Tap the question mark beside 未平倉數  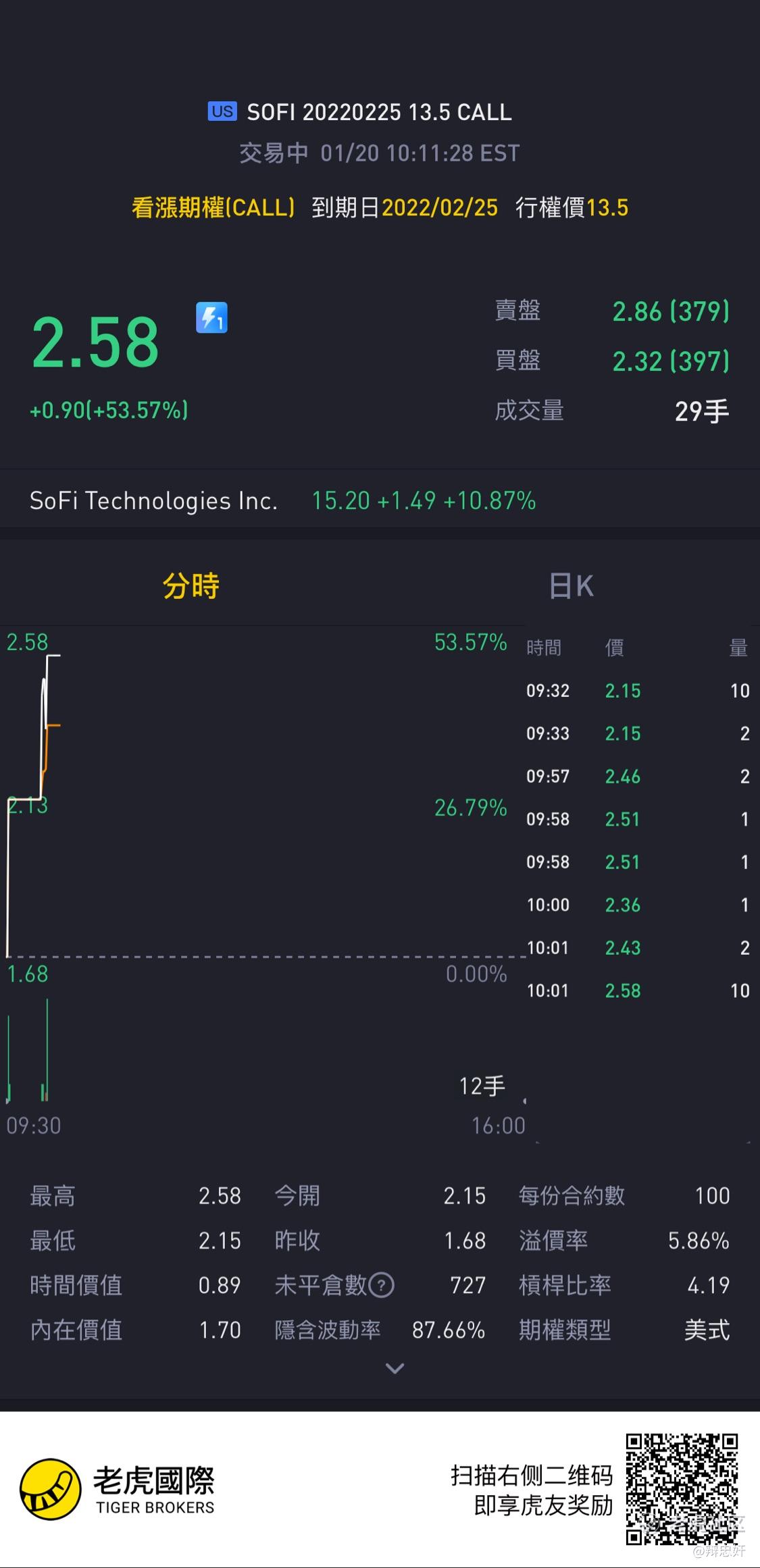tap(382, 1285)
